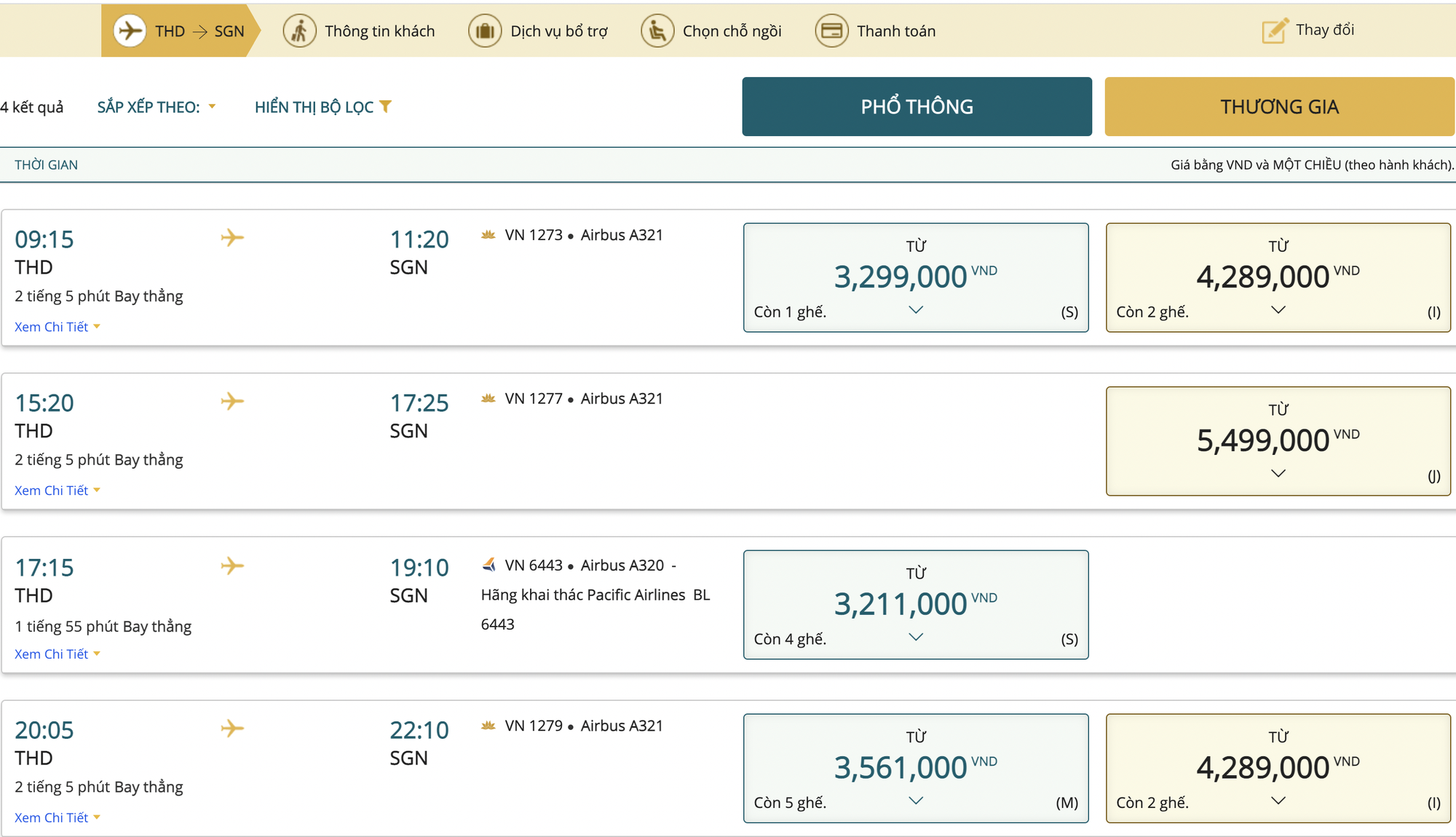Expand the chevron under the 5,499,000 VND fare
Image resolution: width=1456 pixels, height=837 pixels.
click(1278, 474)
